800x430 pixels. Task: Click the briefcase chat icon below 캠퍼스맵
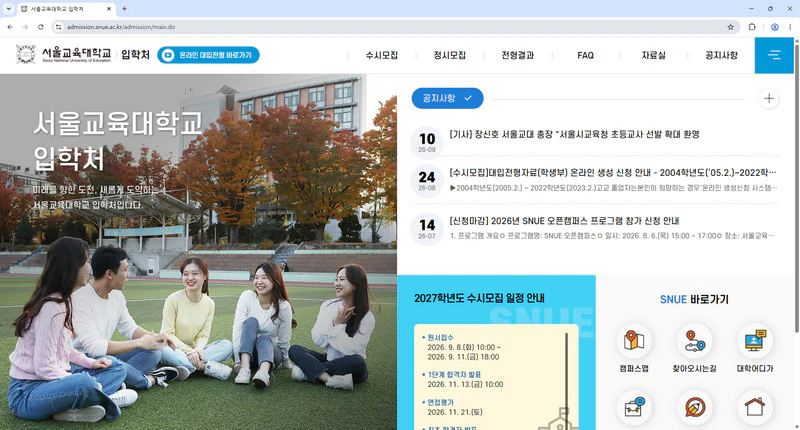pos(634,407)
